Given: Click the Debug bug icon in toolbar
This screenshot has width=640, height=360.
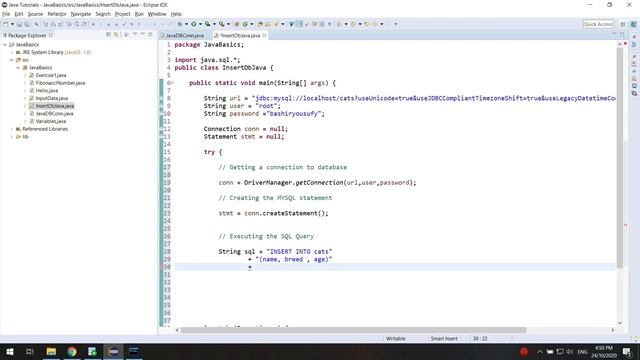Looking at the screenshot, I should coord(180,24).
